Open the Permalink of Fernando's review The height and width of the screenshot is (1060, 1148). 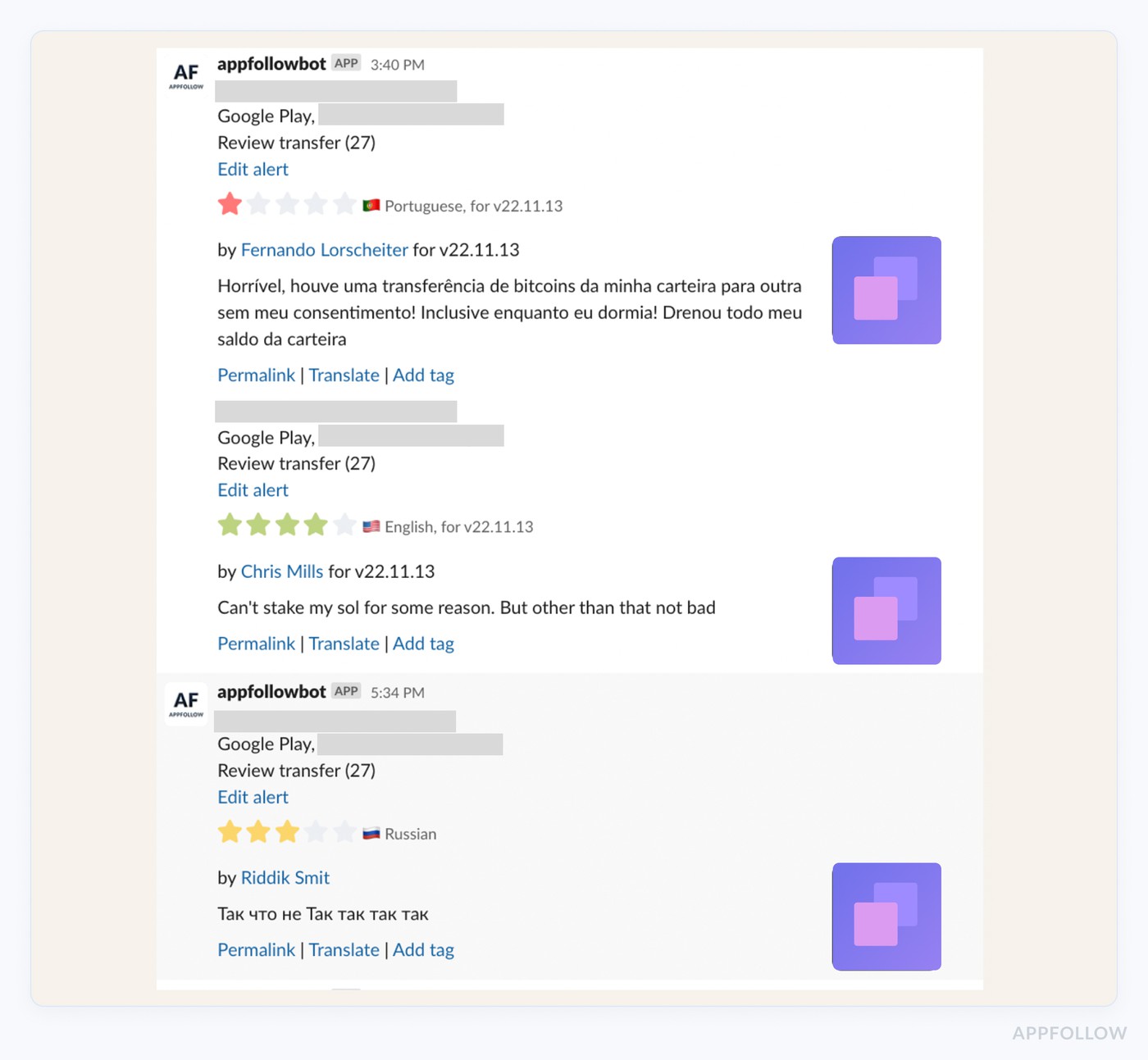tap(256, 375)
